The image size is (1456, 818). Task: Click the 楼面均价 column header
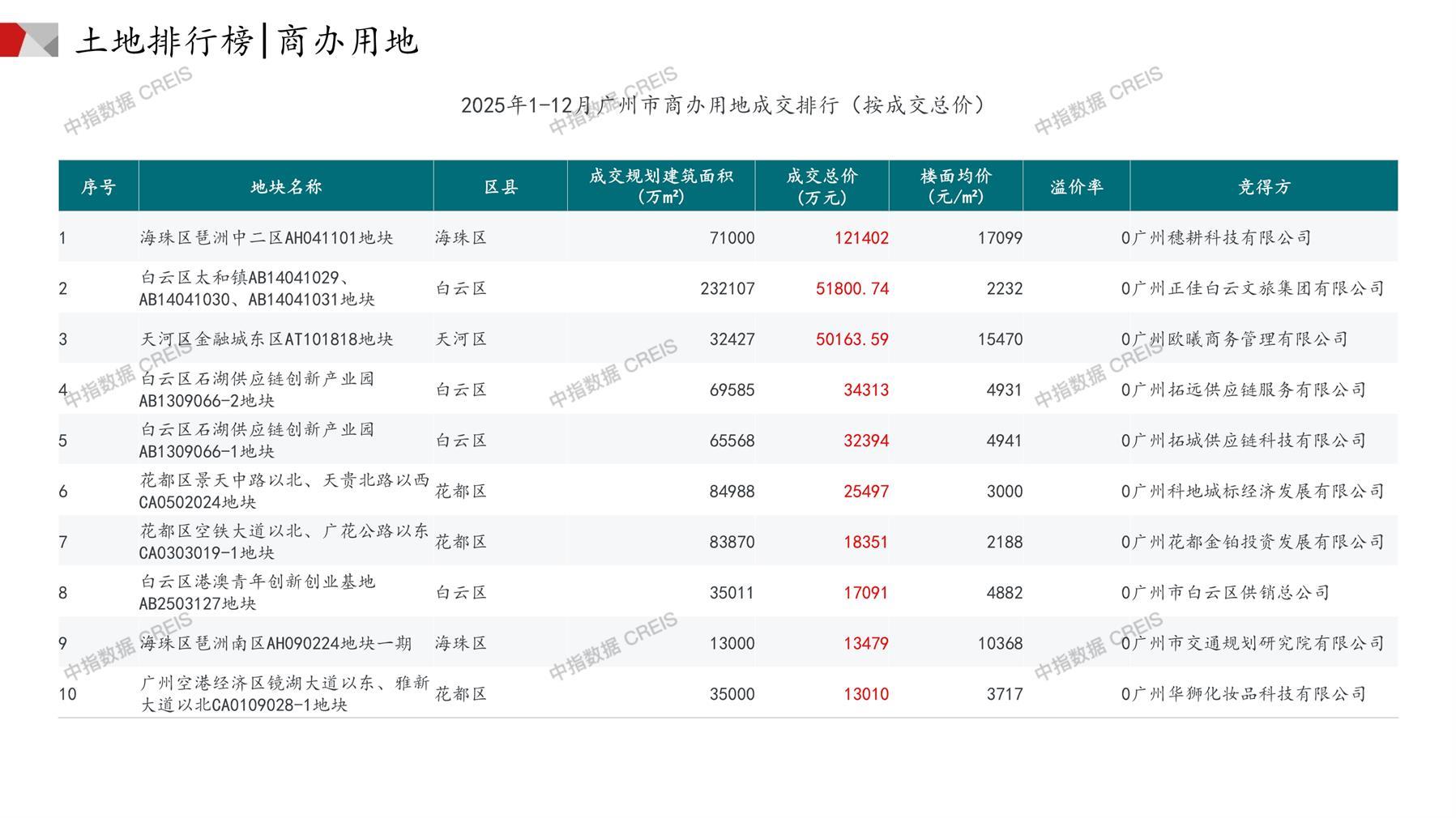pos(956,187)
